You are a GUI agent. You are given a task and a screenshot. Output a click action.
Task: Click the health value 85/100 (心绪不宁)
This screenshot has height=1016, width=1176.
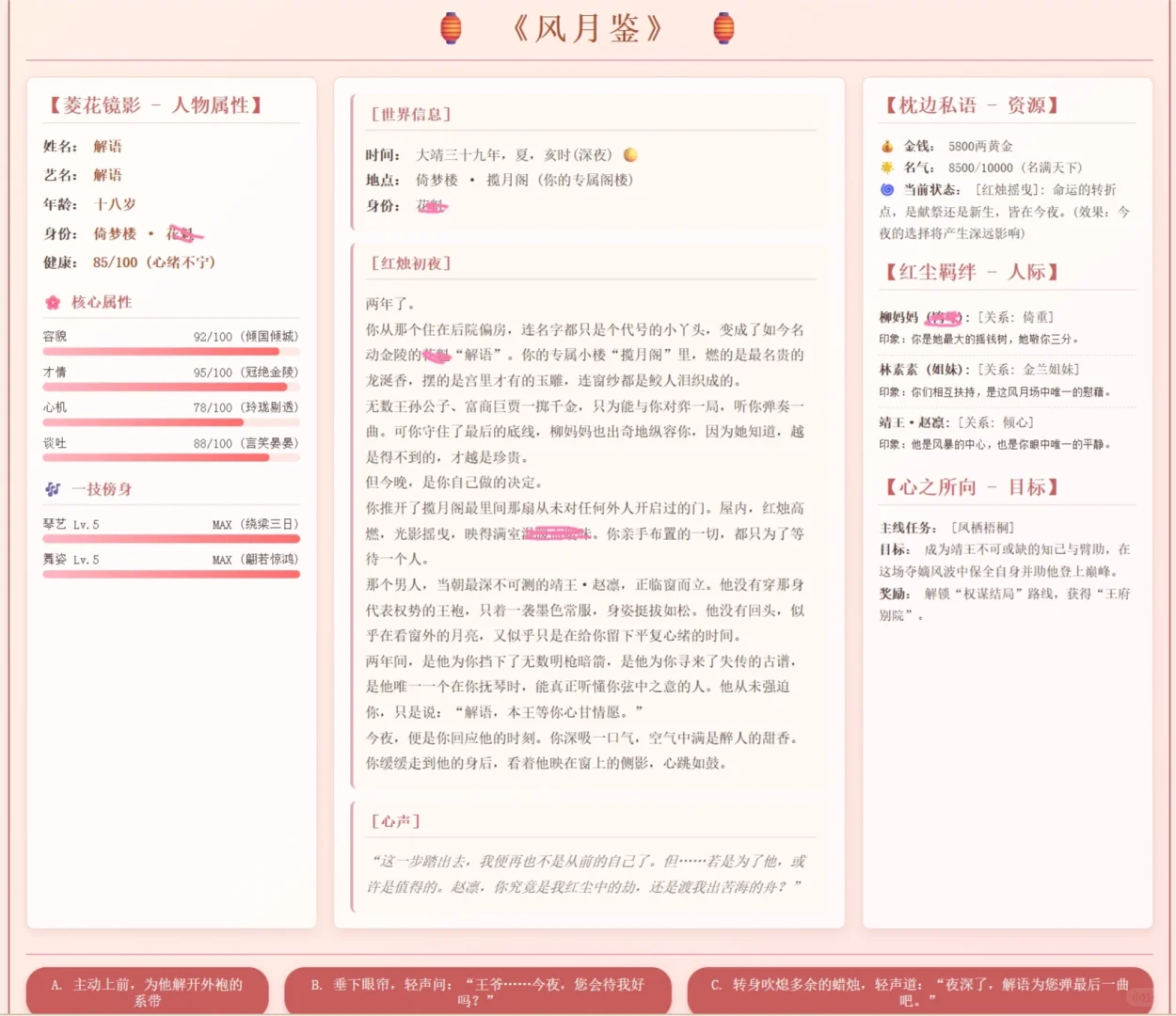point(152,262)
